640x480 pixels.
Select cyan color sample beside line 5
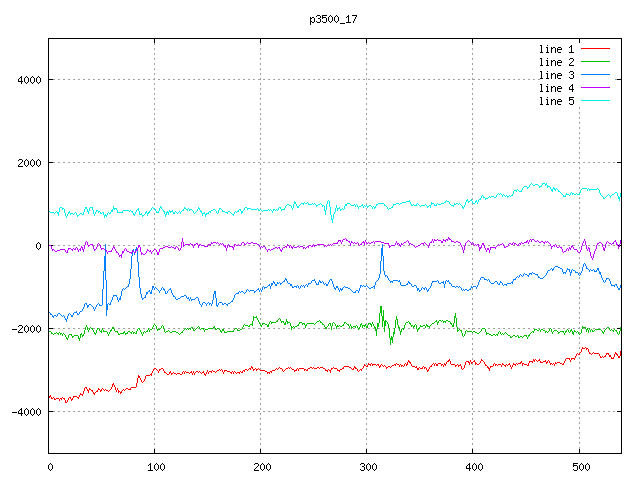(595, 101)
